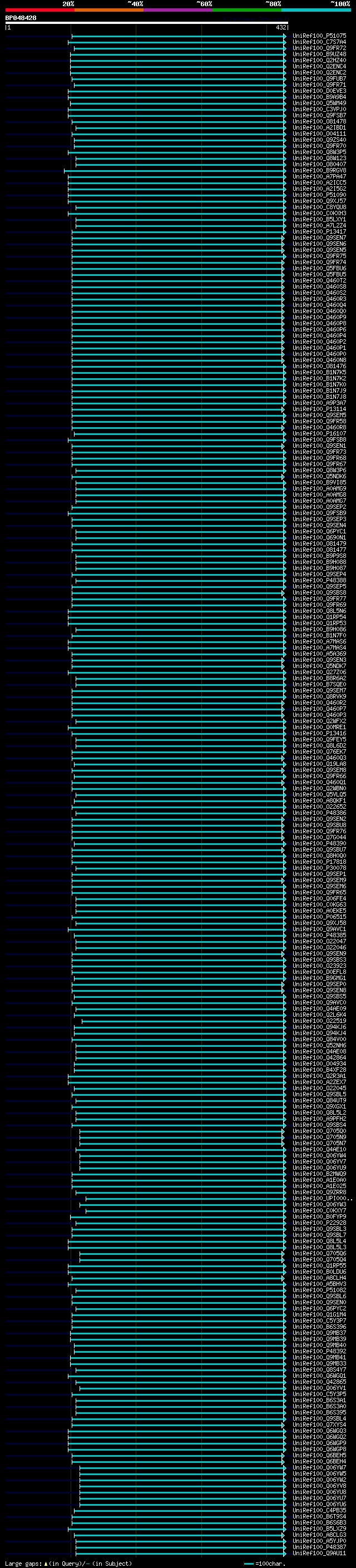356x1568 pixels.
Task: Open hit UniRef100_Q9FR72
Action: pos(319,48)
